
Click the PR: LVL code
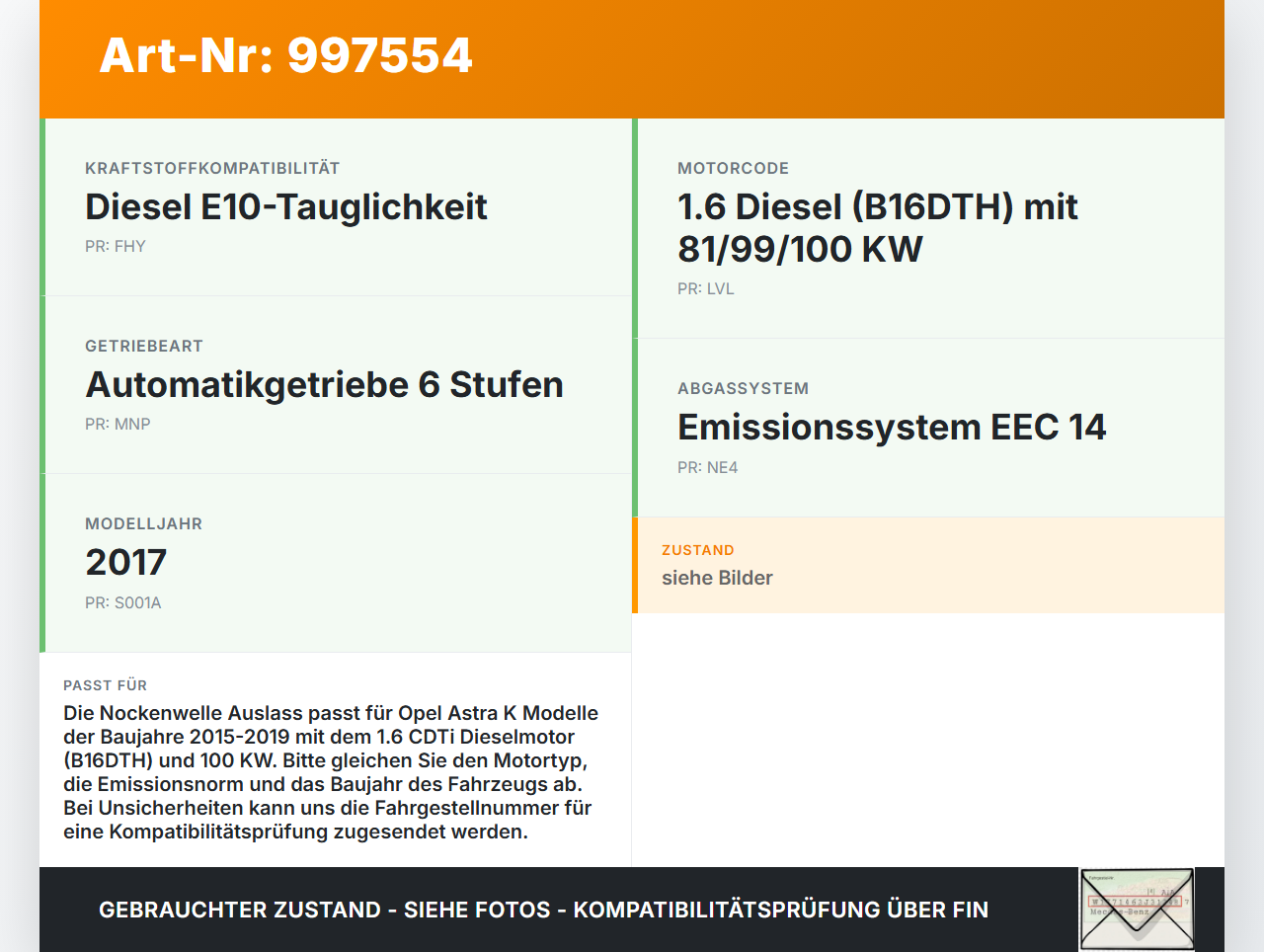click(706, 289)
